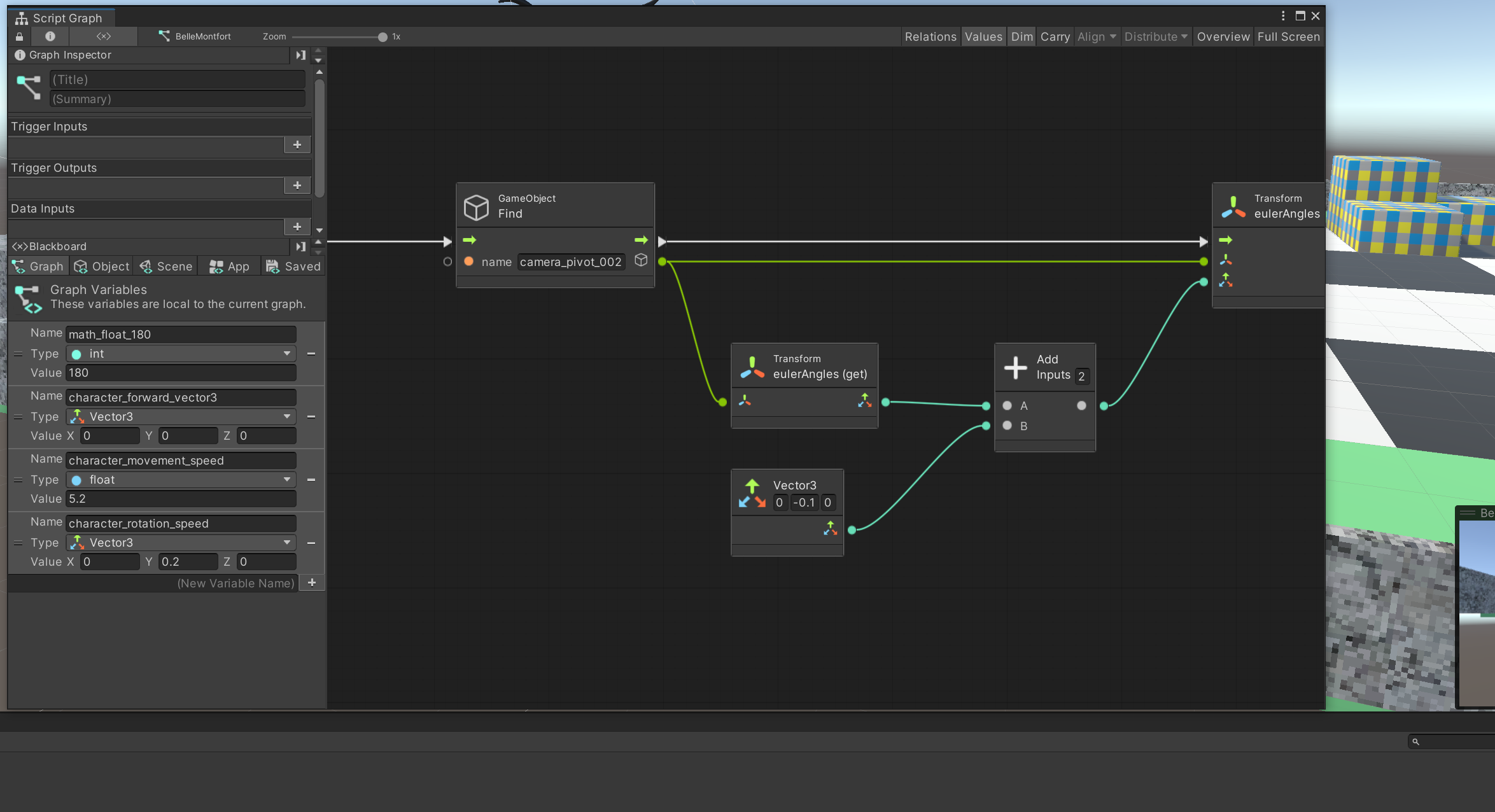Switch to the Scene blackboard tab
1495x812 pixels.
(165, 266)
